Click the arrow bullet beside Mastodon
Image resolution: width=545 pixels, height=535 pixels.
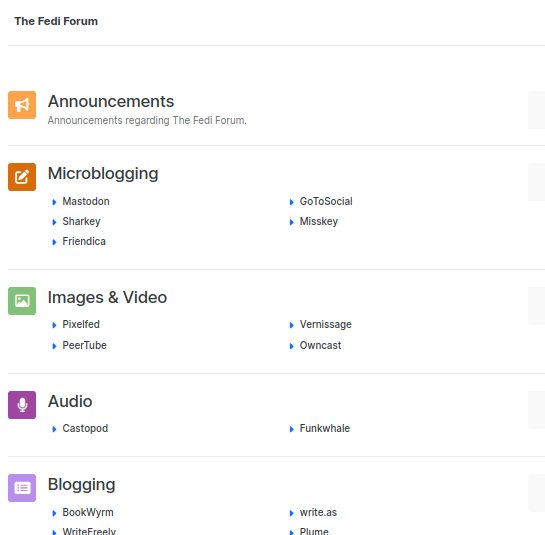coord(54,202)
